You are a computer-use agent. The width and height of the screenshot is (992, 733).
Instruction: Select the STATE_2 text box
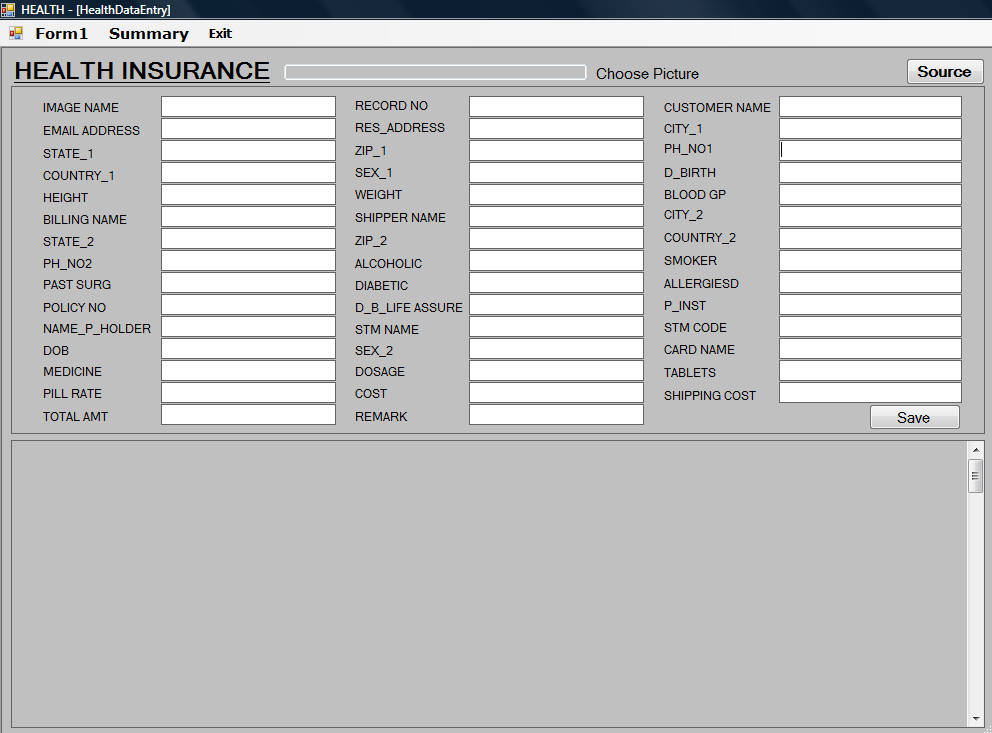(x=248, y=238)
